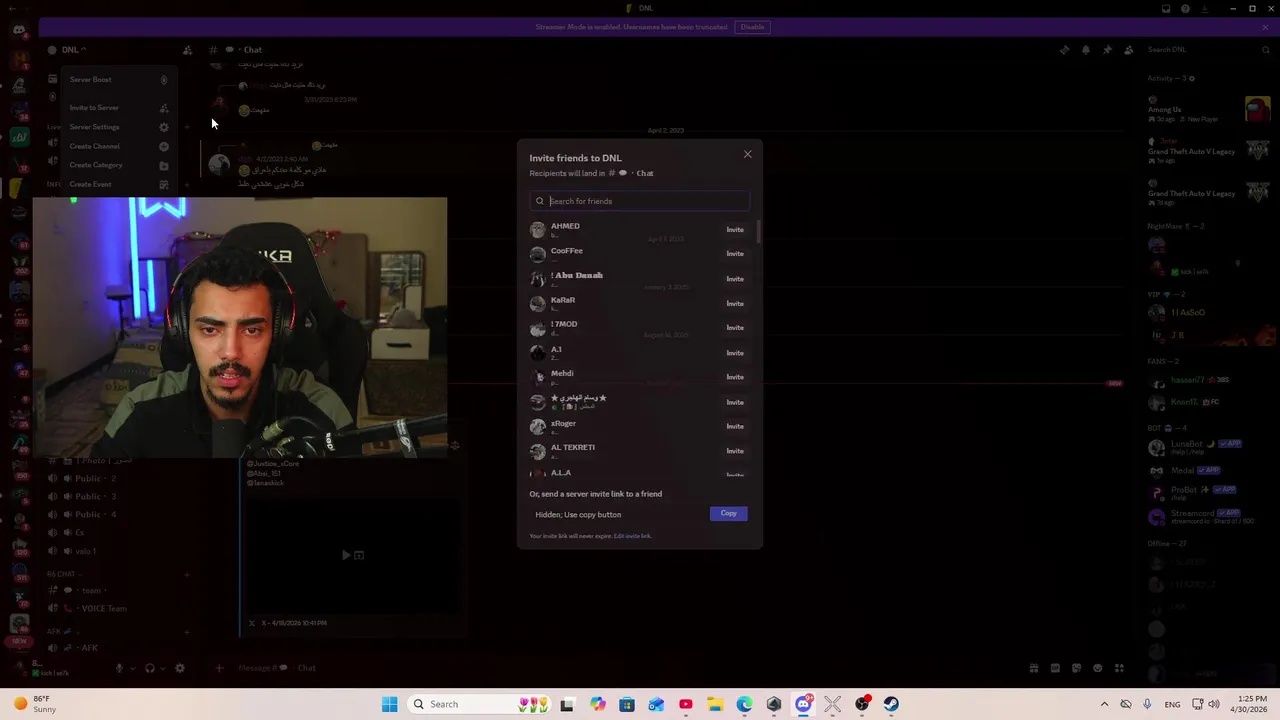Open the DNL server dropdown
The width and height of the screenshot is (1280, 720).
pos(74,49)
